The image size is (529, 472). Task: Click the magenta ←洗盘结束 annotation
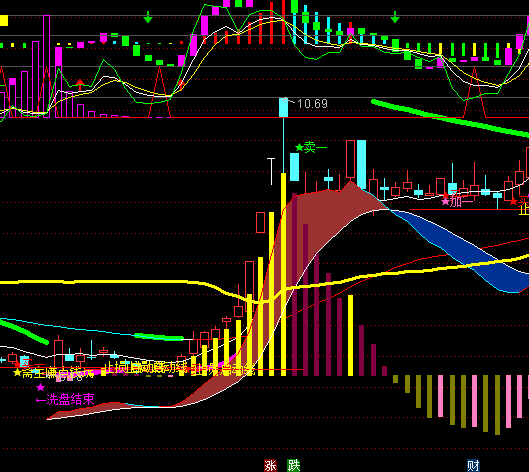coord(65,400)
